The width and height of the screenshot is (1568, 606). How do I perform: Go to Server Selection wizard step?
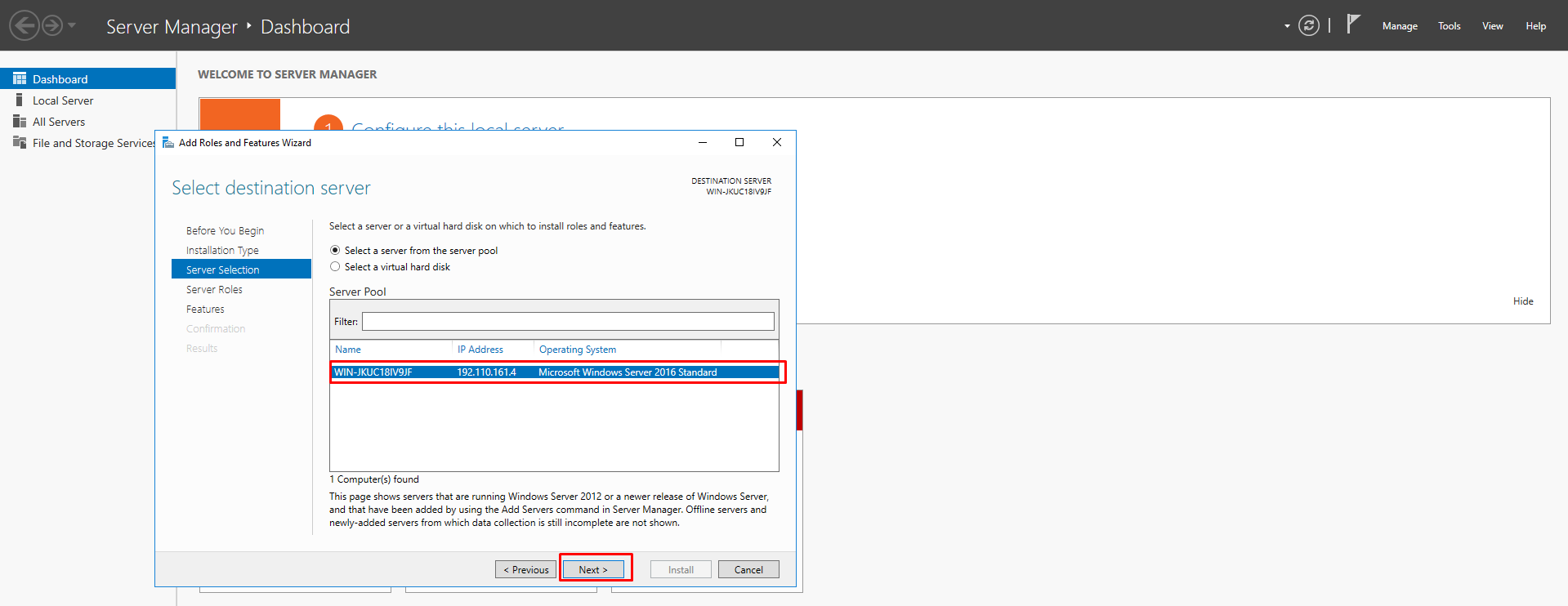click(x=241, y=270)
